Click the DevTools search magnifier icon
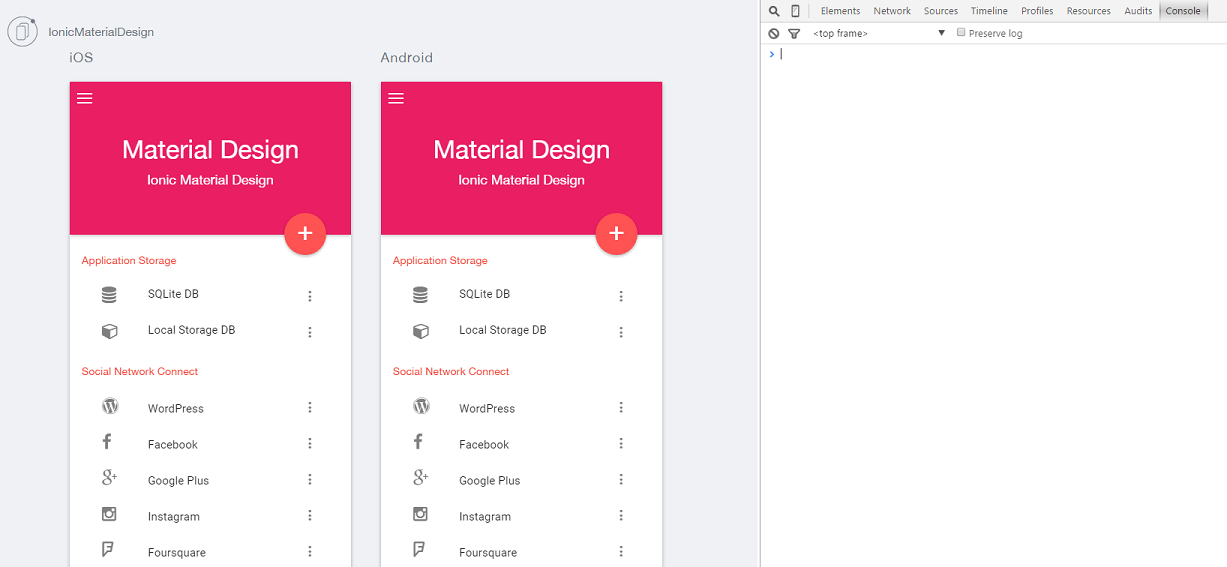Image resolution: width=1227 pixels, height=567 pixels. 774,11
